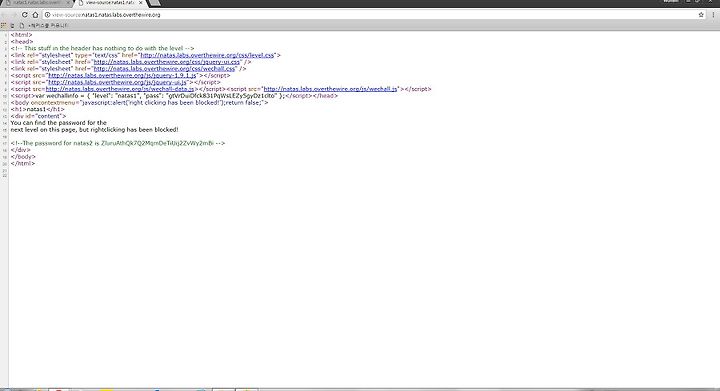Open a new tab
The height and width of the screenshot is (391, 720).
coord(155,3)
